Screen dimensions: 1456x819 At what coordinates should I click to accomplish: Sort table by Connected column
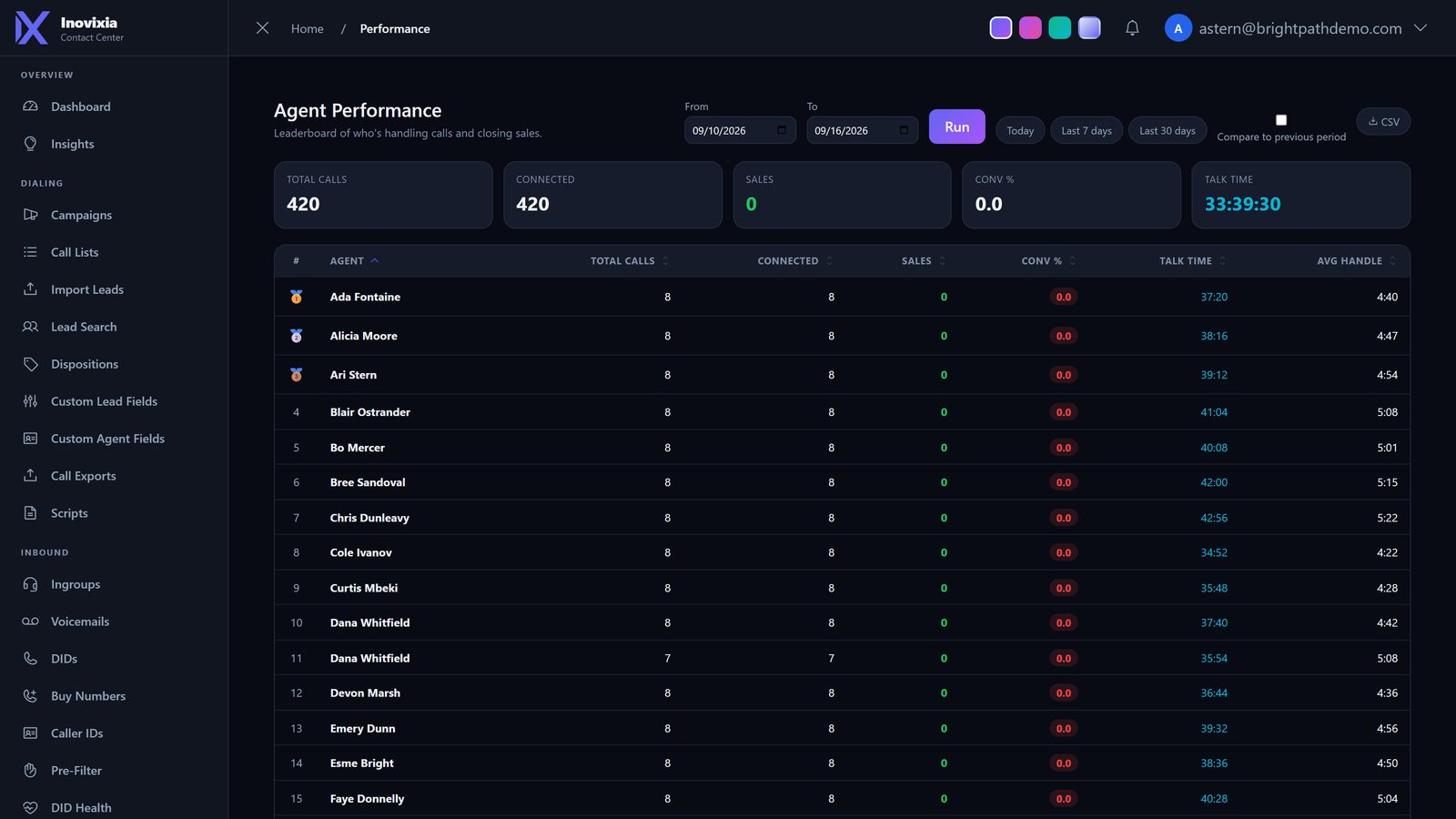(794, 261)
